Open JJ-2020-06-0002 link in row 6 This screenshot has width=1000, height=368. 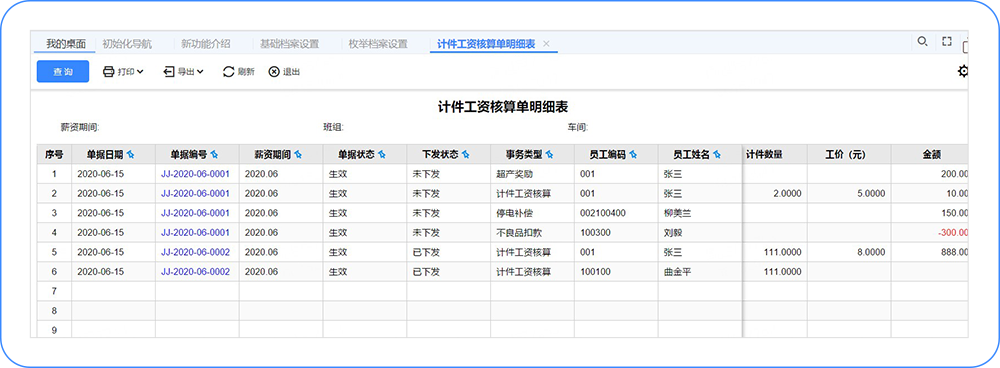(x=195, y=272)
